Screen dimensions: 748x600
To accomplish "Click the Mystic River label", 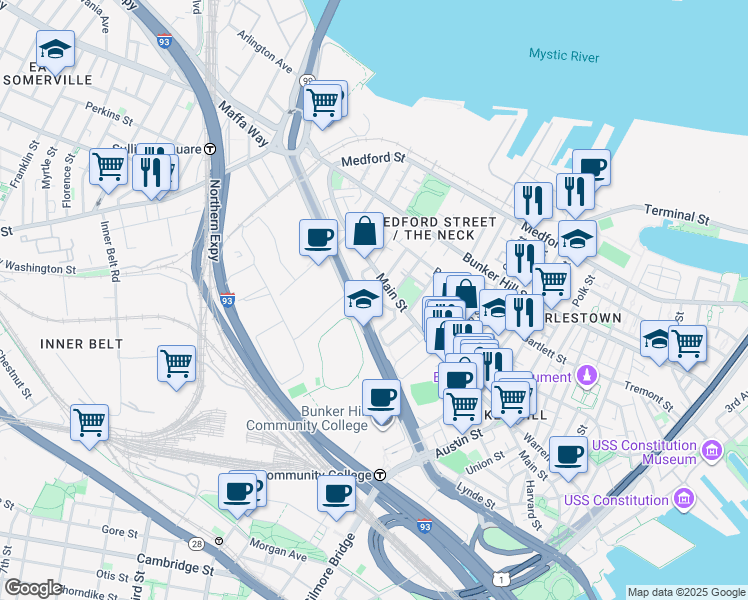I will [564, 55].
